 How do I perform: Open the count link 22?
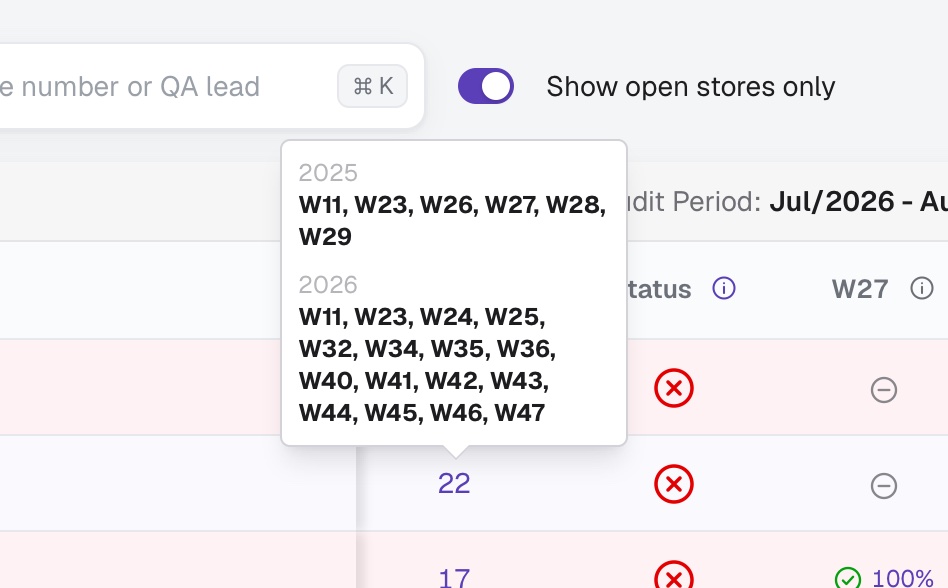click(454, 483)
